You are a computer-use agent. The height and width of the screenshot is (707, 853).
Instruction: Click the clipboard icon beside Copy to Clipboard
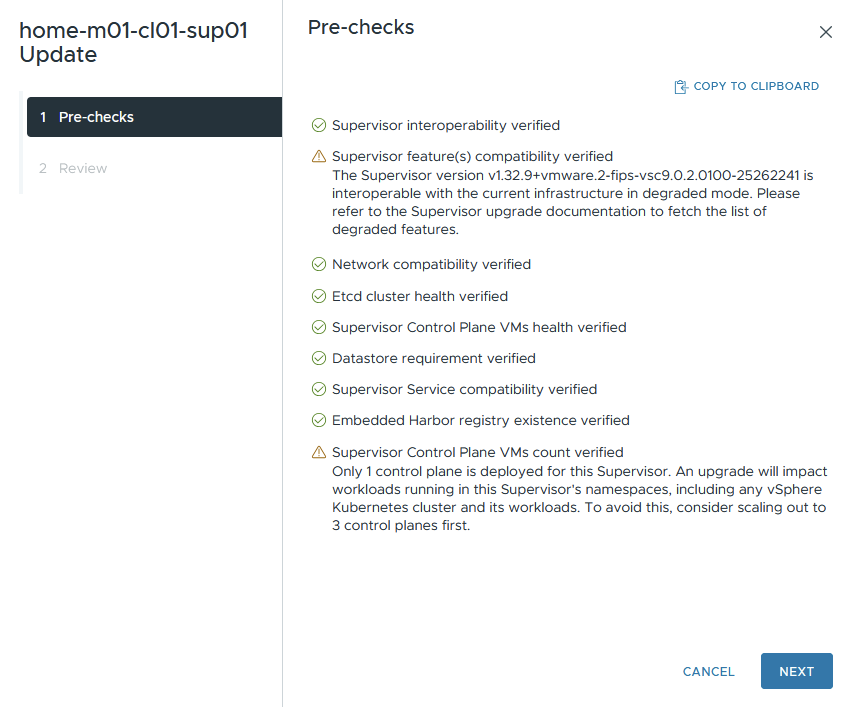coord(681,87)
